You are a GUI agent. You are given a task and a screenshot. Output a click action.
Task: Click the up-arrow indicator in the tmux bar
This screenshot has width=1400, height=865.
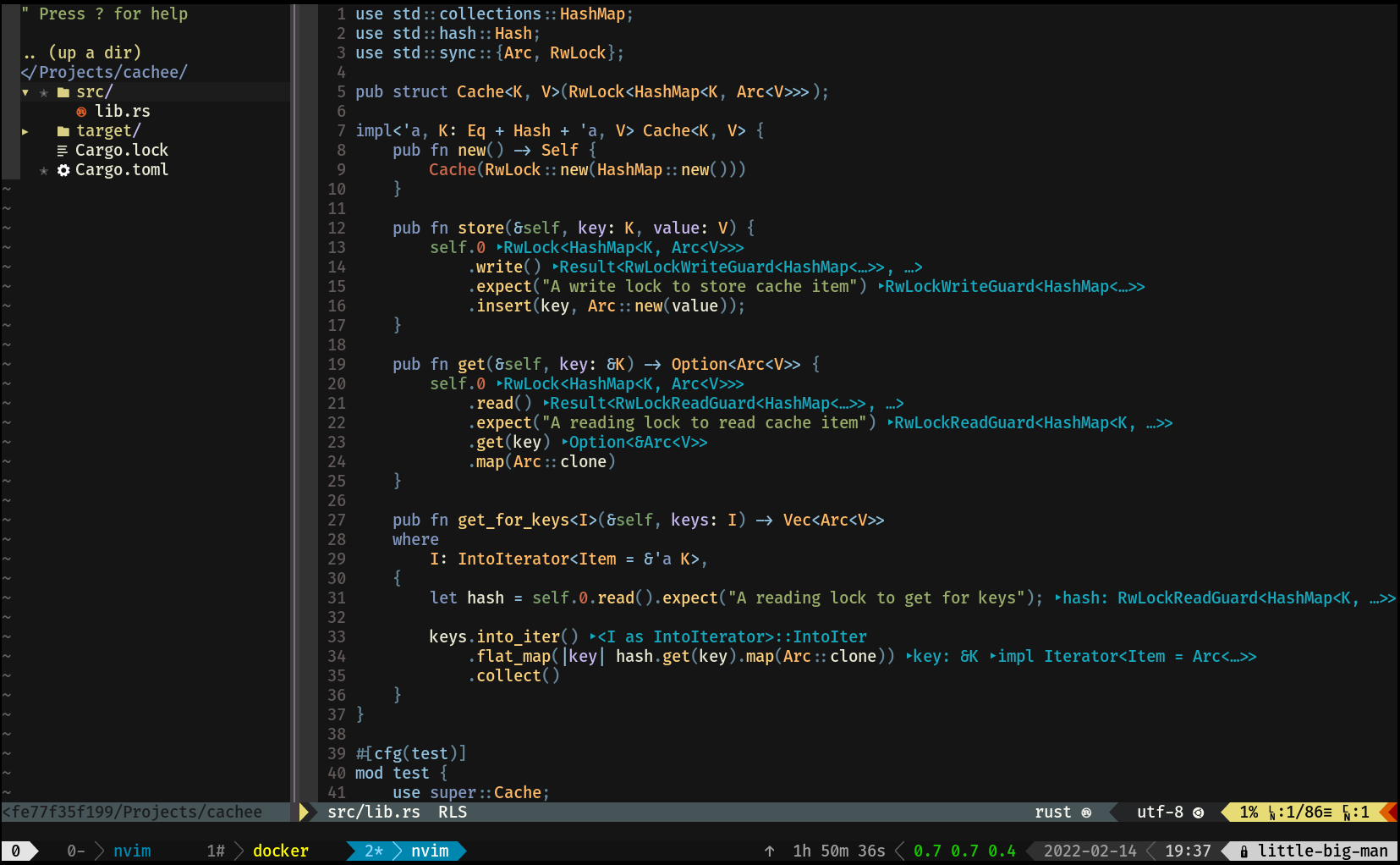click(x=769, y=851)
